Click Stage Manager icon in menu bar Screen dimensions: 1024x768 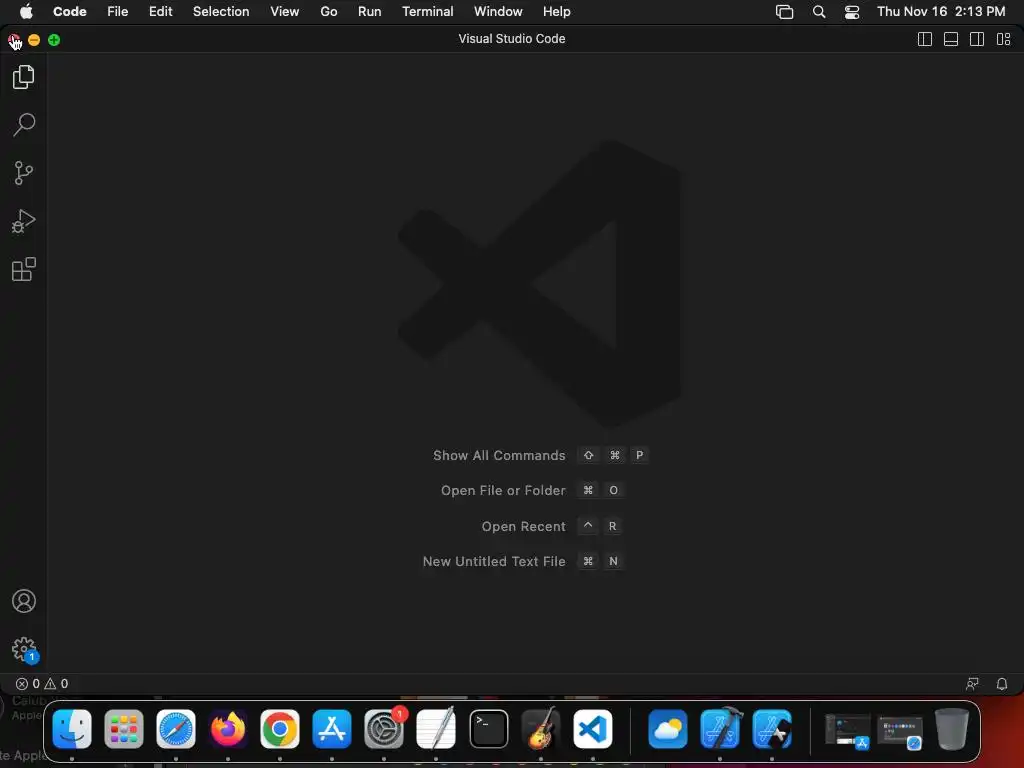(784, 12)
